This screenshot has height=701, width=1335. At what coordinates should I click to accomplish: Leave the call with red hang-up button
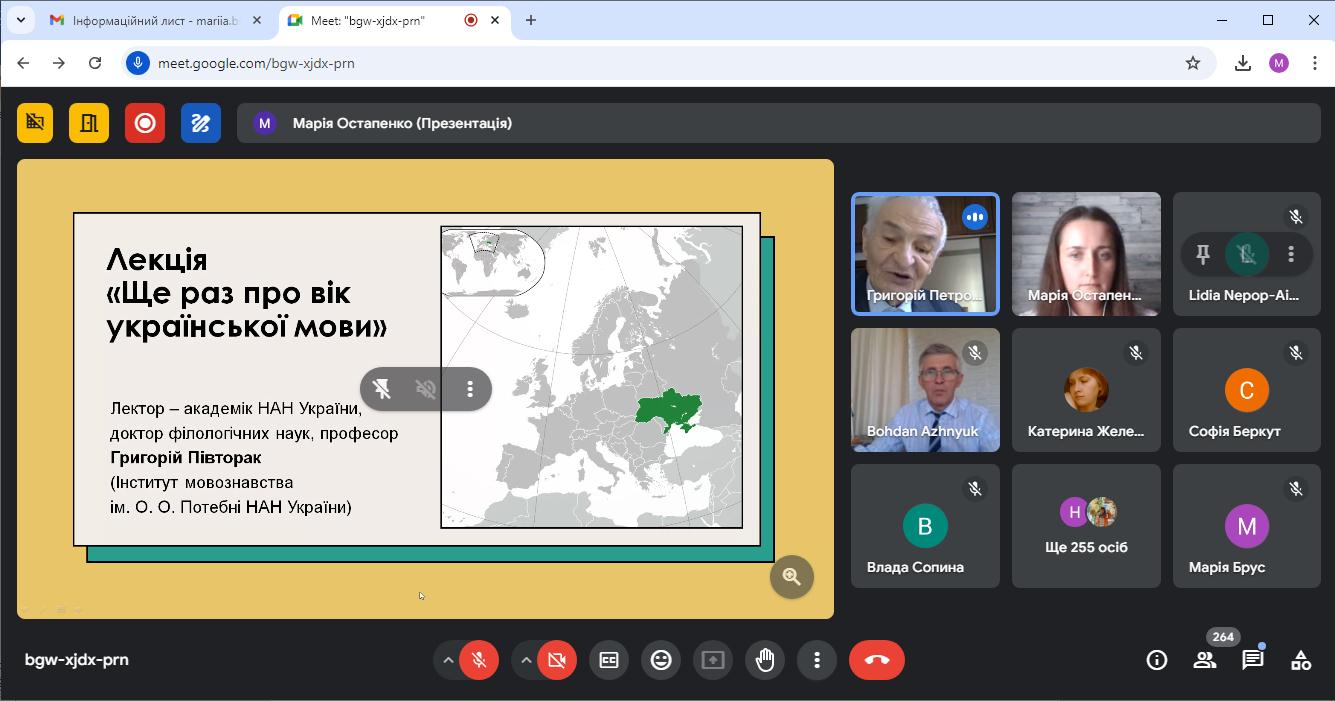877,660
